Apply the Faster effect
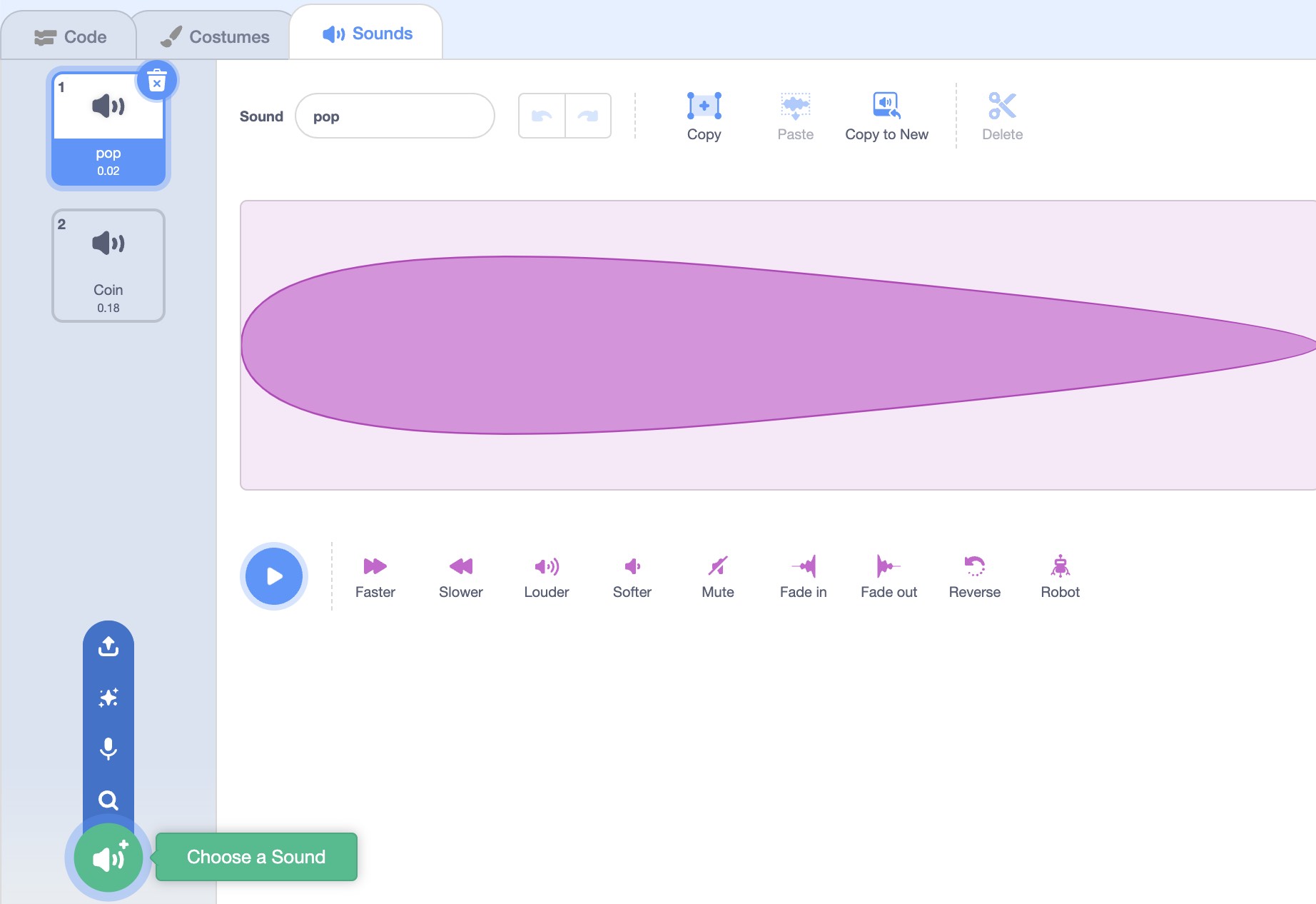 [375, 578]
